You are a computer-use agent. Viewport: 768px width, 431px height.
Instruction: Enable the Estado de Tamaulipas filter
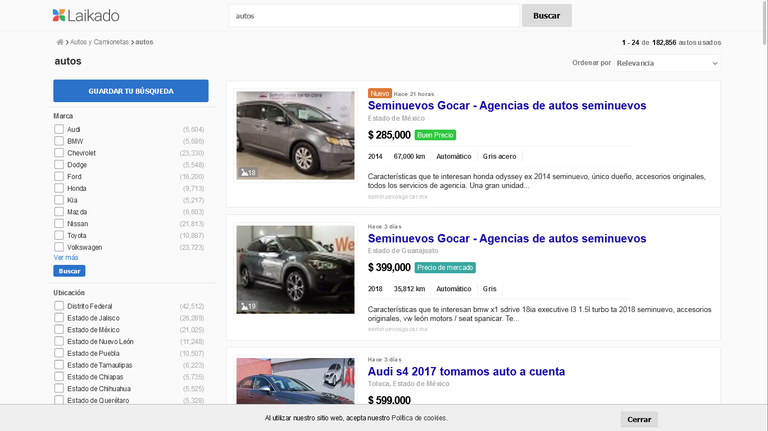click(x=59, y=365)
